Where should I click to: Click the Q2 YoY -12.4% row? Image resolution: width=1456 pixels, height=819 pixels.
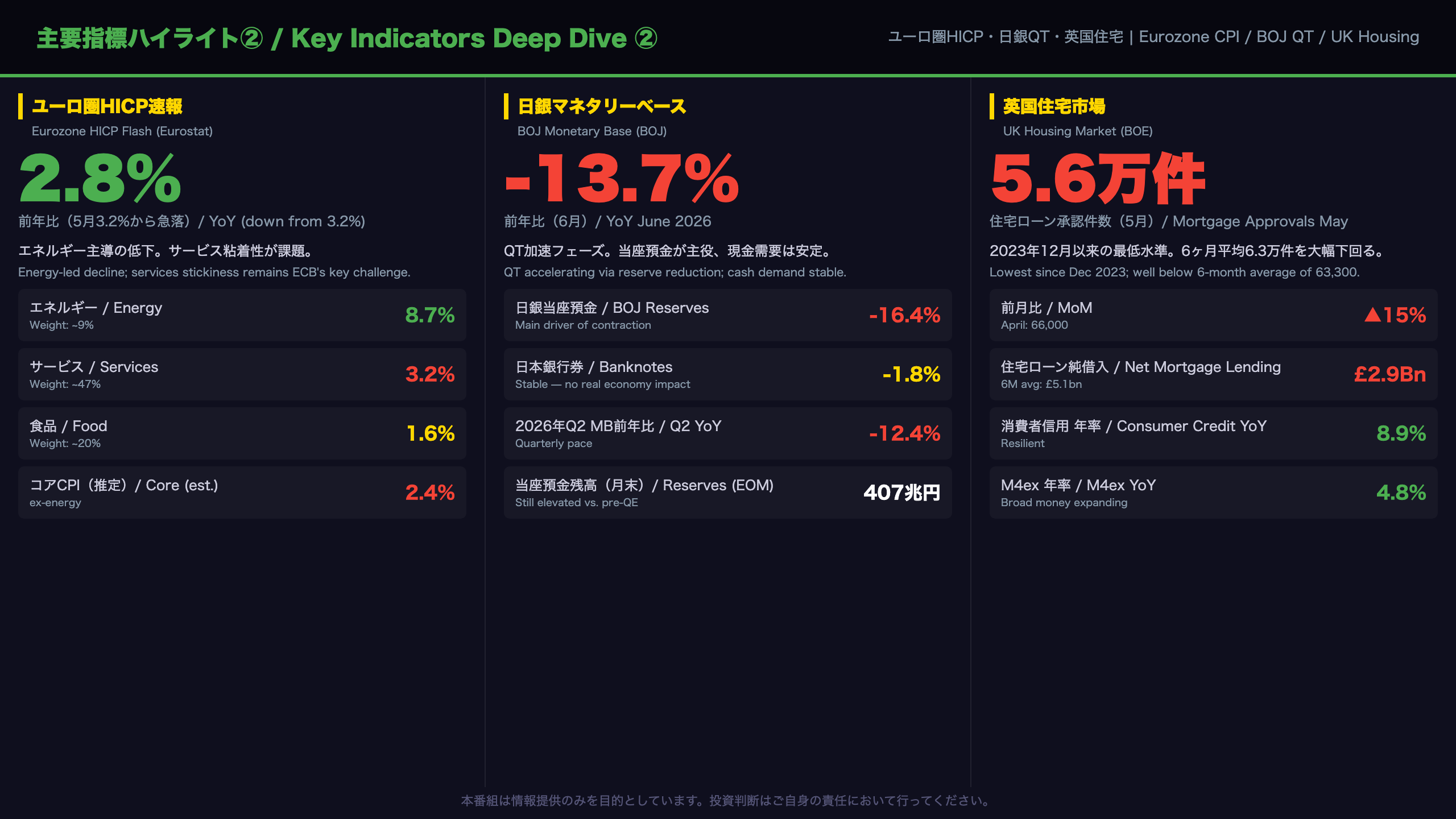point(728,433)
